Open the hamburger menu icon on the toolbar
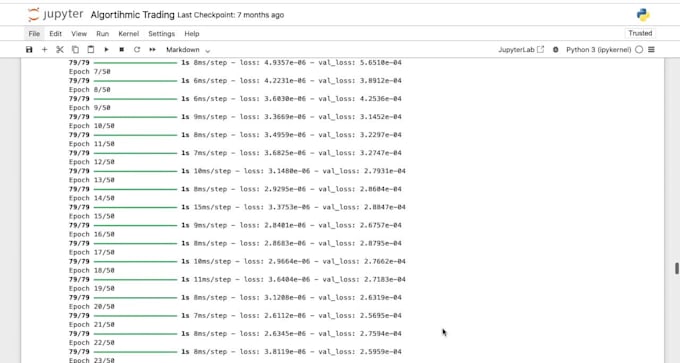Viewport: 680px width, 363px height. coord(651,49)
